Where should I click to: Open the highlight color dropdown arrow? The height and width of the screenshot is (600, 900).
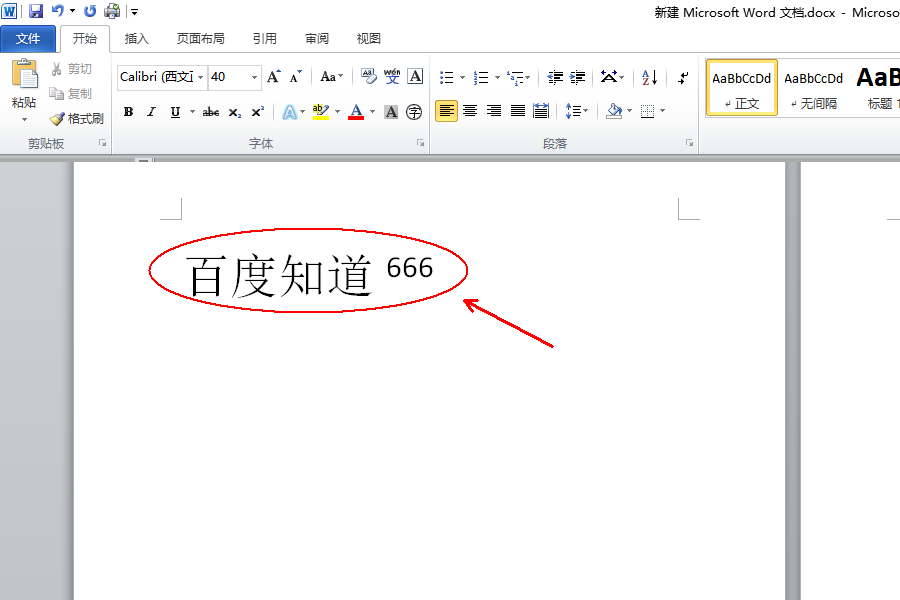pos(338,112)
